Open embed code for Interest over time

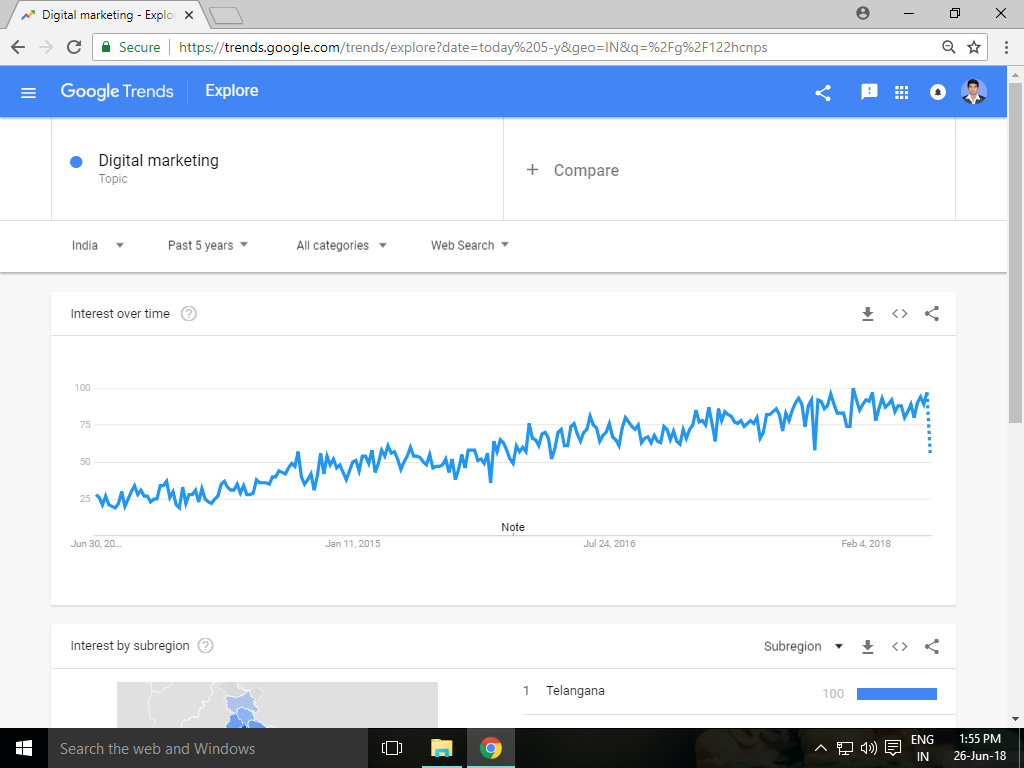(x=900, y=314)
